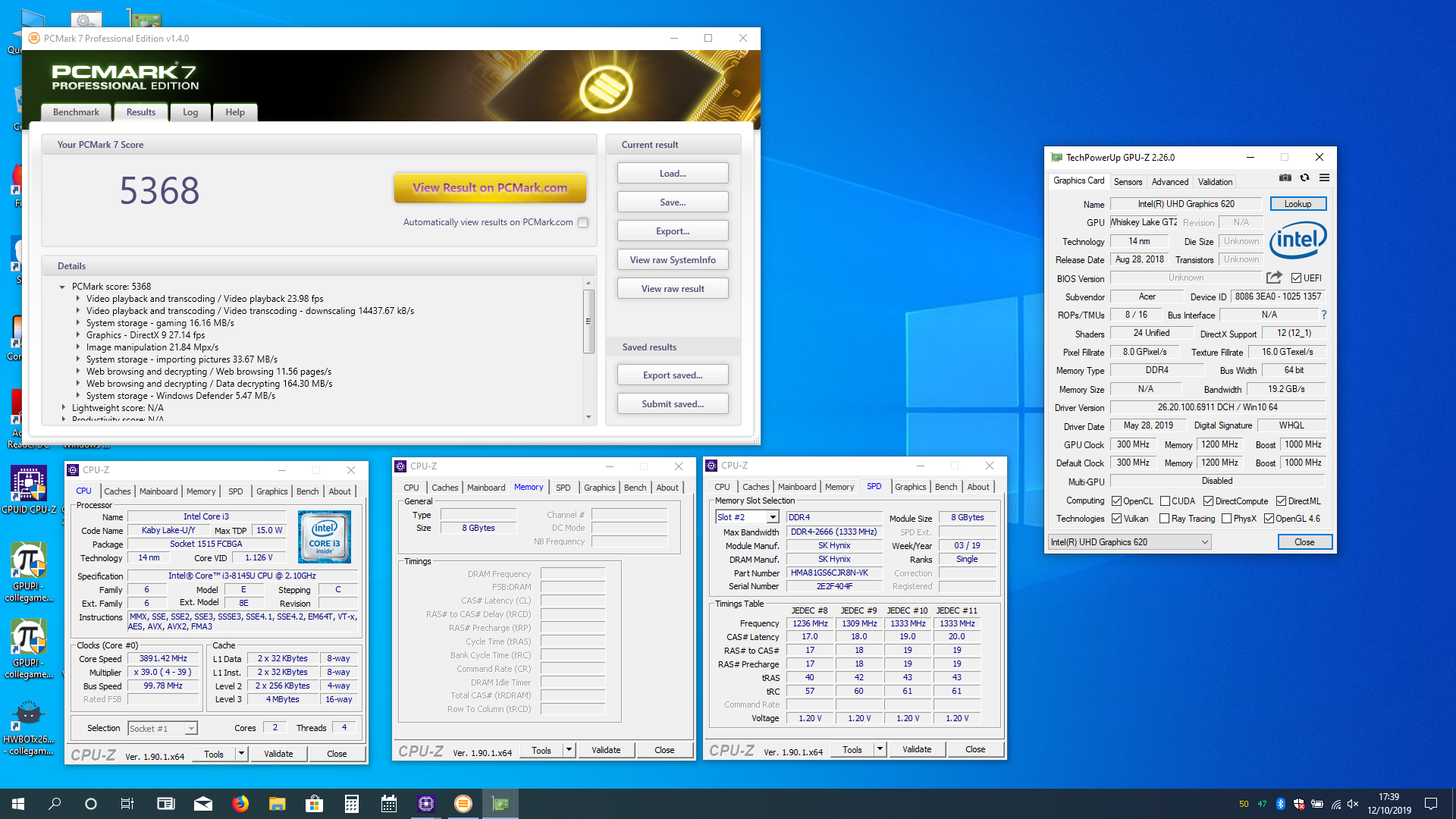Click the Details scrollbar down arrow

tap(588, 417)
